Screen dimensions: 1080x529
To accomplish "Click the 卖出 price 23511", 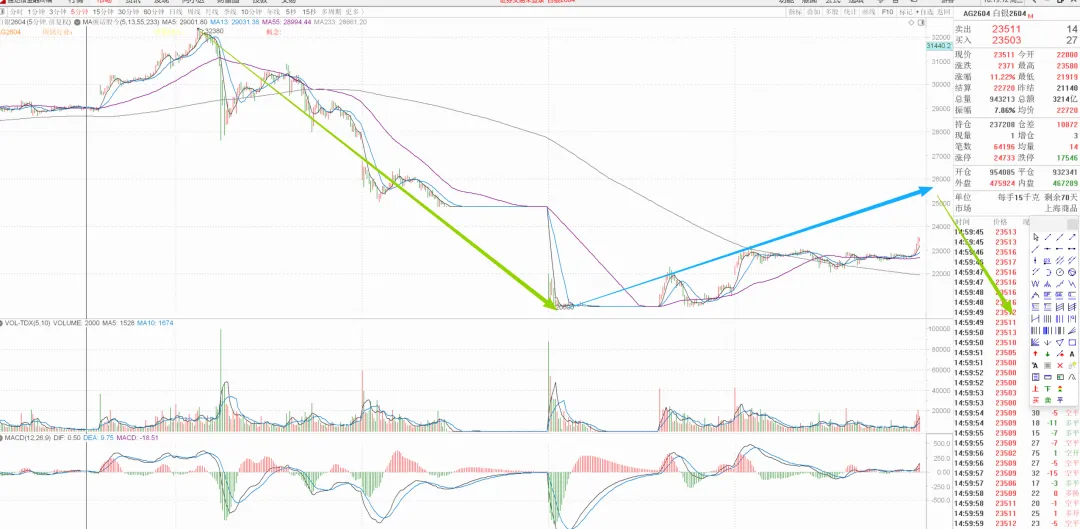I will click(1006, 29).
